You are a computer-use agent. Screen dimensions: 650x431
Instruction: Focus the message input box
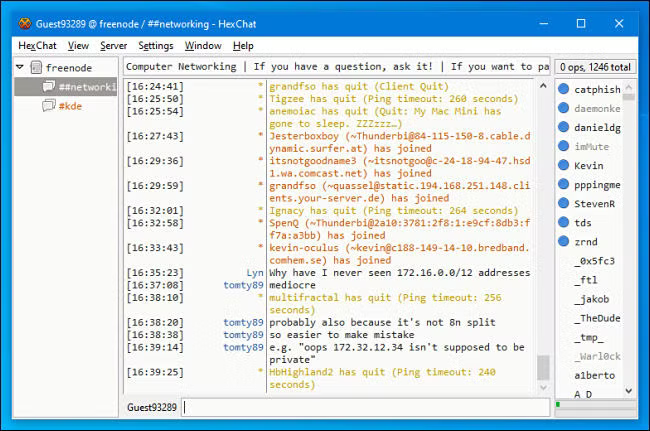(x=366, y=407)
